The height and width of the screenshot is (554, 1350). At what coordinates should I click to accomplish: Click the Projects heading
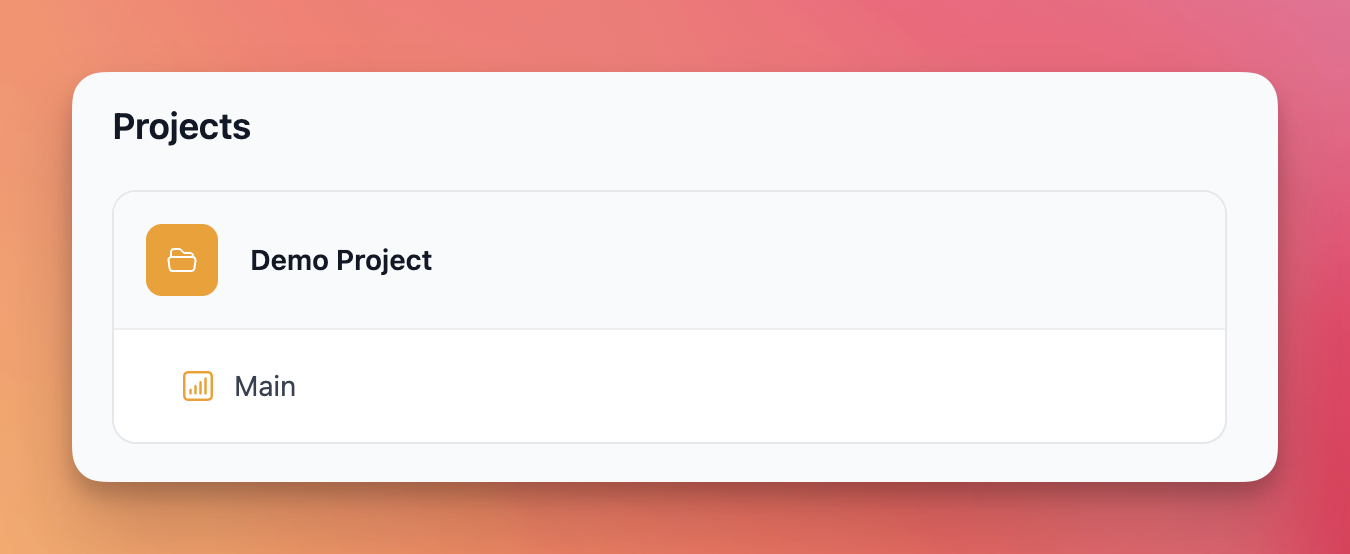coord(181,127)
